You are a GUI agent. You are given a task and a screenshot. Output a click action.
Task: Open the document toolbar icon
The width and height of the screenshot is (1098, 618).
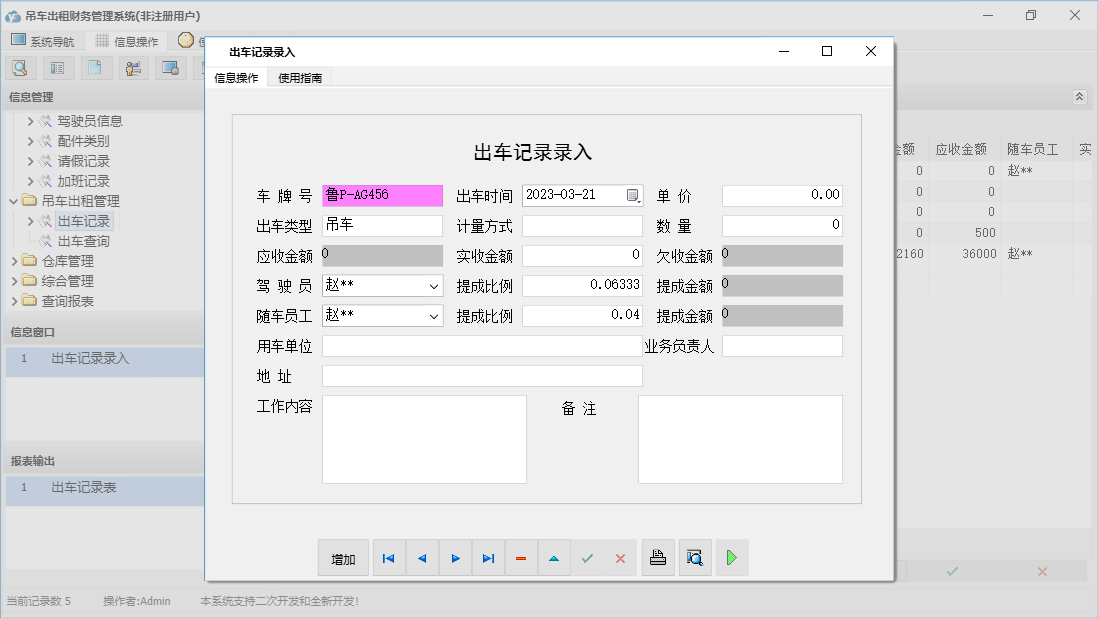pyautogui.click(x=94, y=67)
